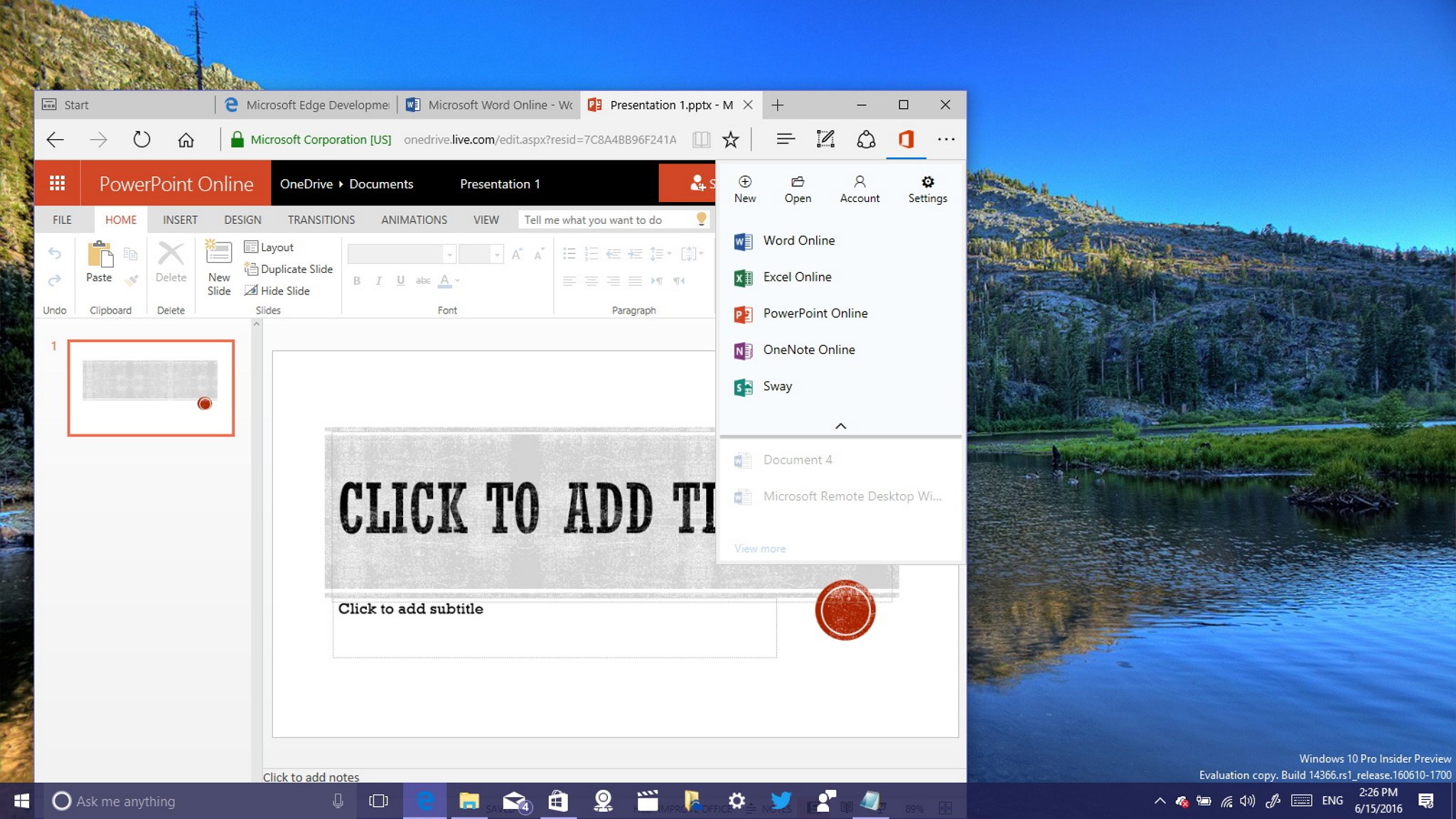Click the Word Online menu entry
Image resolution: width=1456 pixels, height=819 pixels.
tap(798, 240)
